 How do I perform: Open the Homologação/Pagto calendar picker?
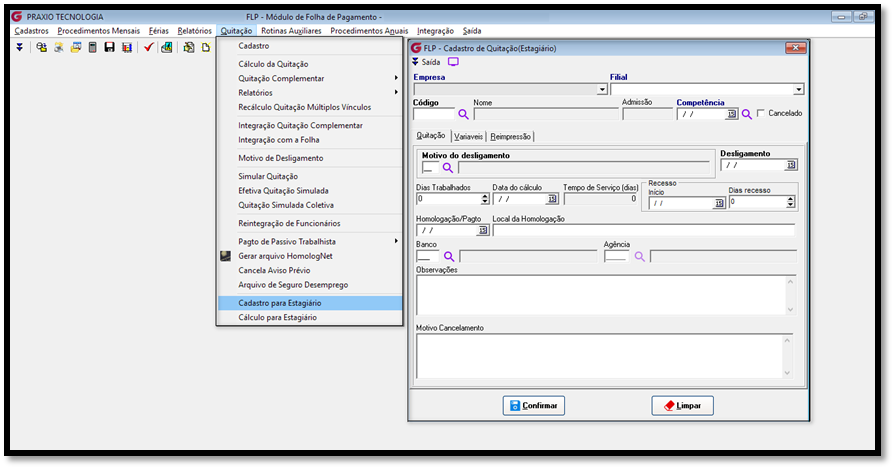point(483,230)
